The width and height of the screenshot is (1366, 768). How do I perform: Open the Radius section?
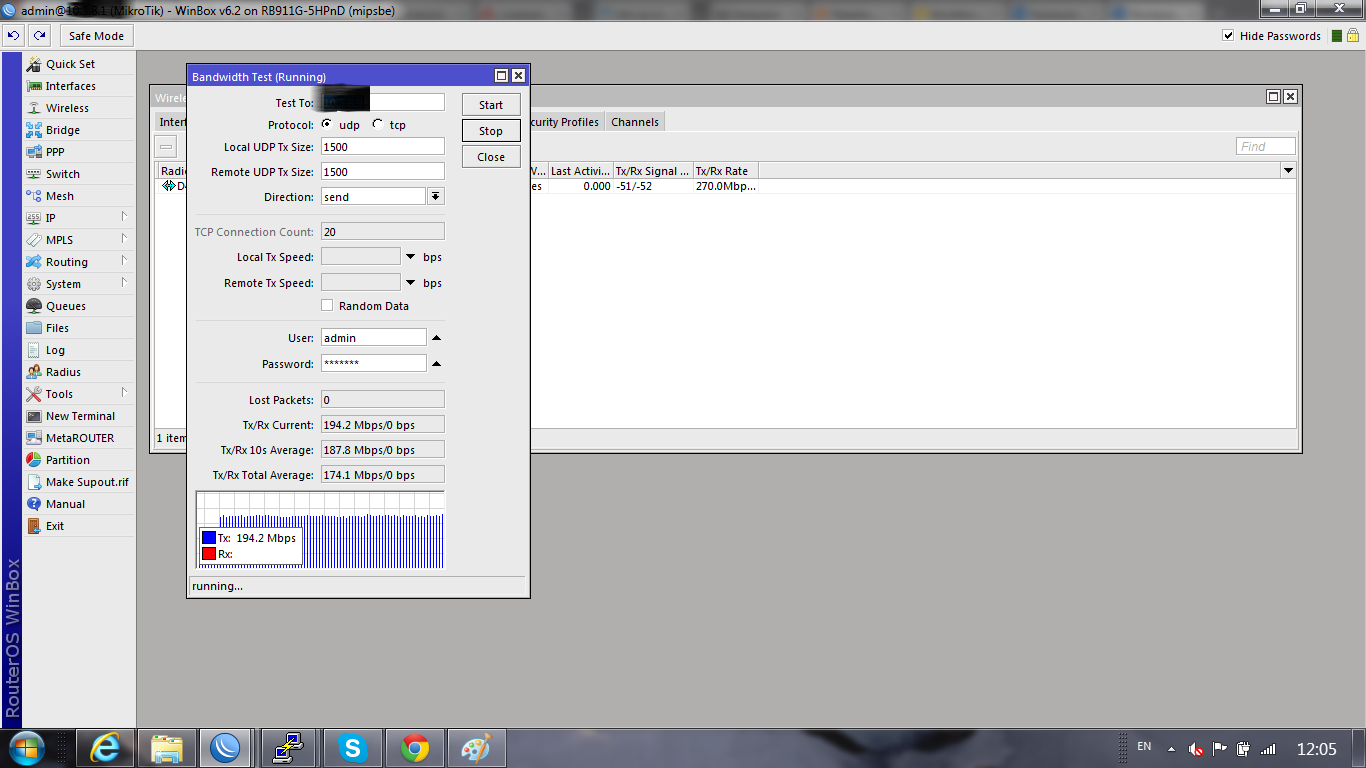click(63, 372)
